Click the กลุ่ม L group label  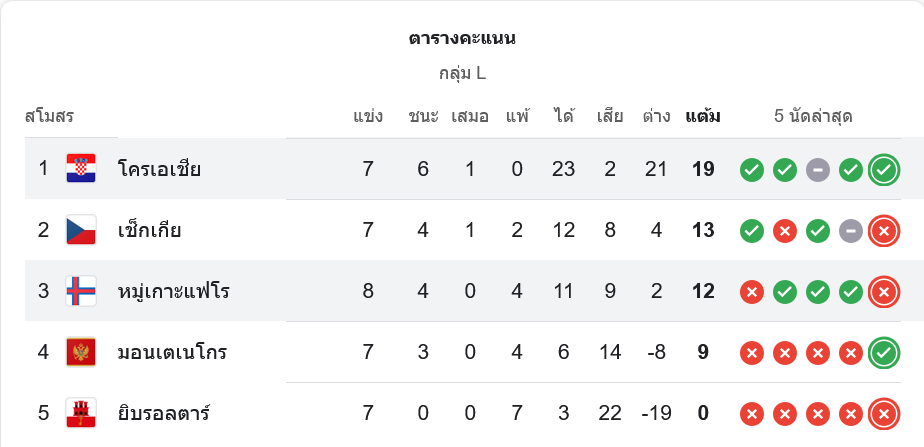[462, 73]
